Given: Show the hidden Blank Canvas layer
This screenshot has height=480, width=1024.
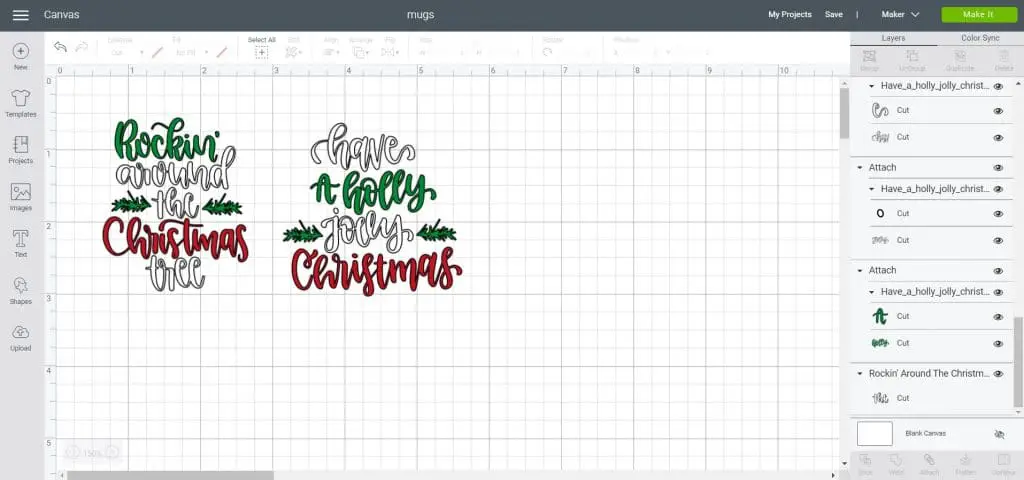Looking at the screenshot, I should 998,434.
